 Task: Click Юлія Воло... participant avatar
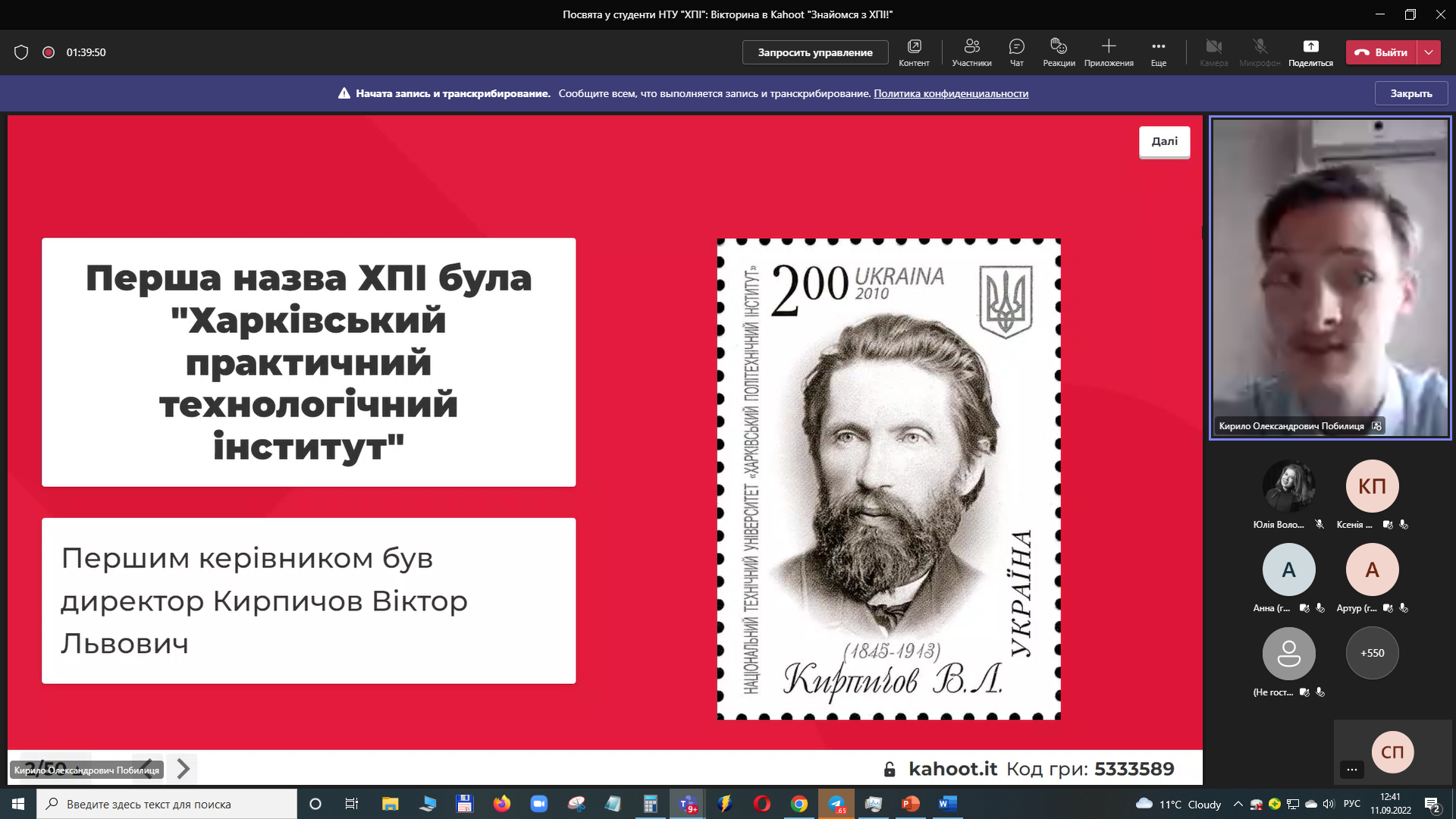1288,486
